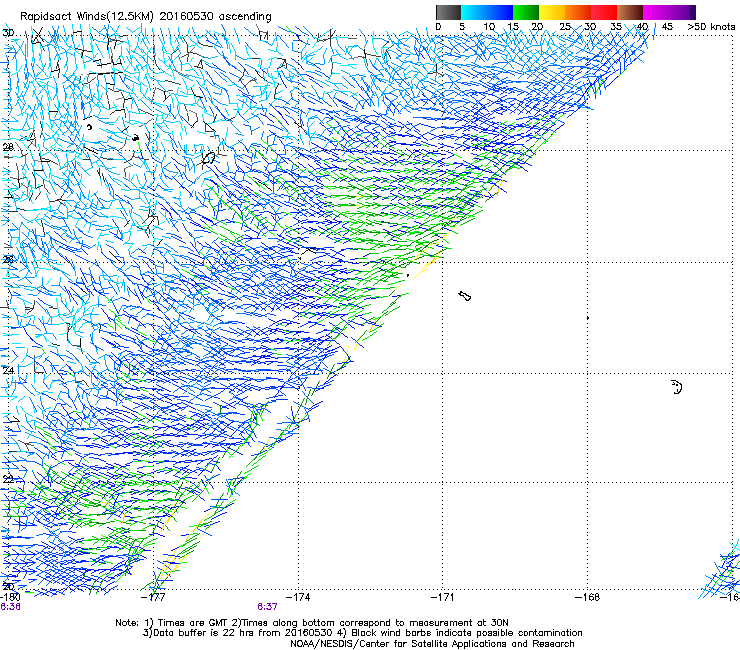Click the yellow 20-25 knots color segment
740x650 pixels.
tap(552, 12)
